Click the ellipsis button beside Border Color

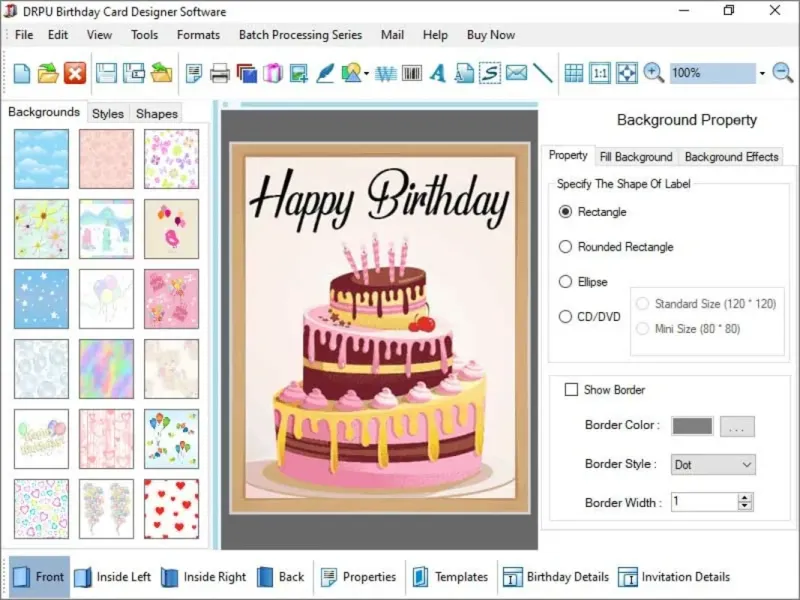tap(737, 426)
